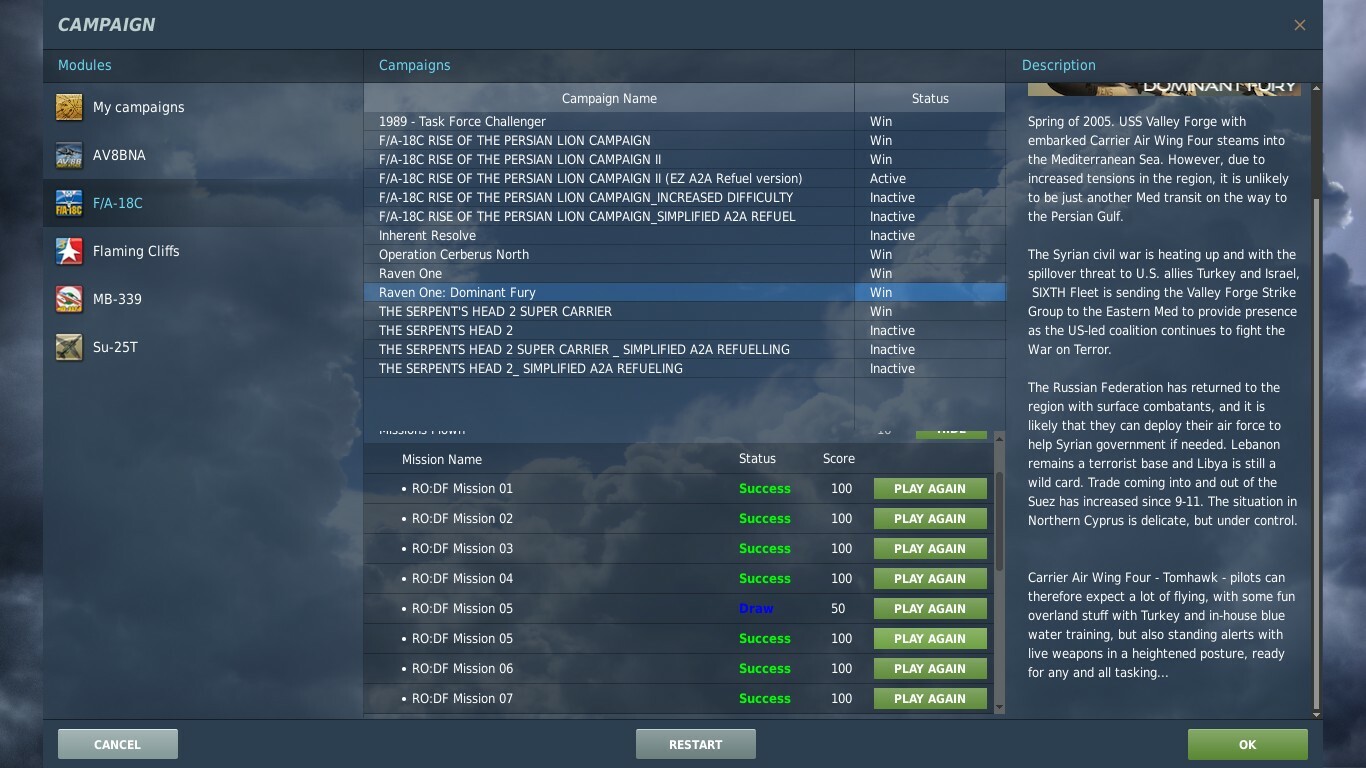
Task: Switch to the AV8BNA module
Action: pos(119,155)
